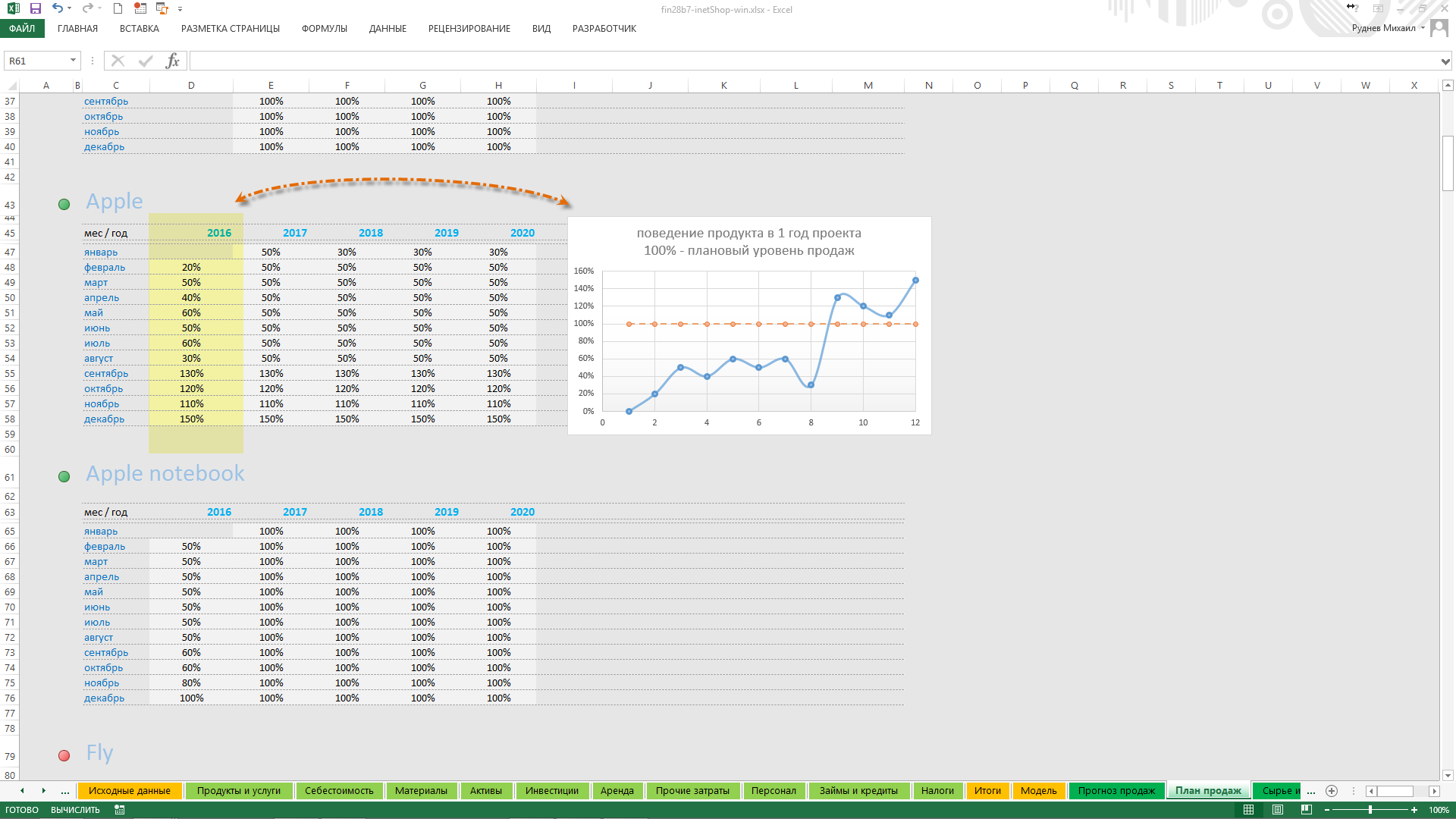Switch to Исходные данные sheet
The image size is (1456, 819).
pos(130,791)
